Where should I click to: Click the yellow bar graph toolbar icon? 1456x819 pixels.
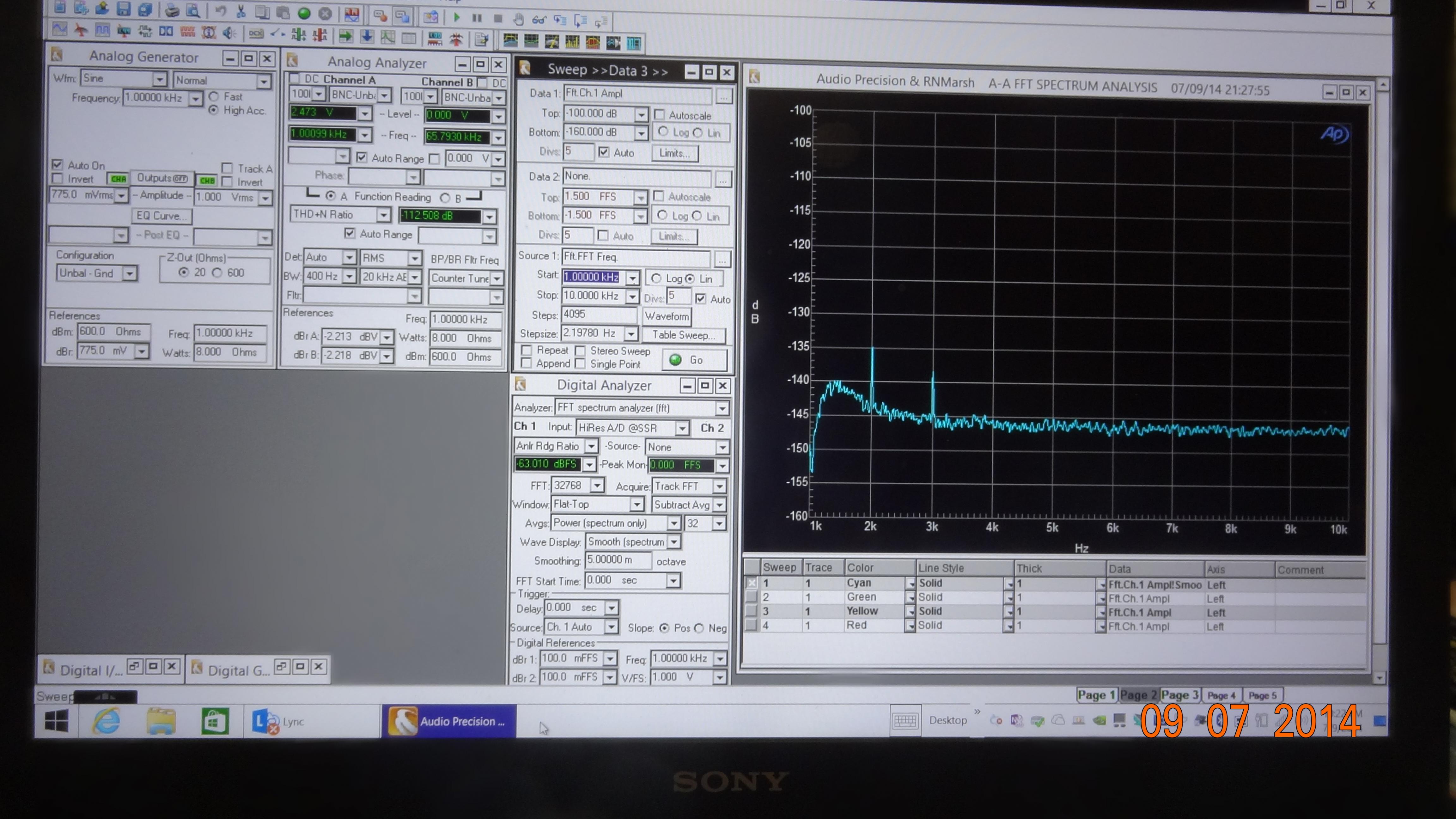point(572,42)
